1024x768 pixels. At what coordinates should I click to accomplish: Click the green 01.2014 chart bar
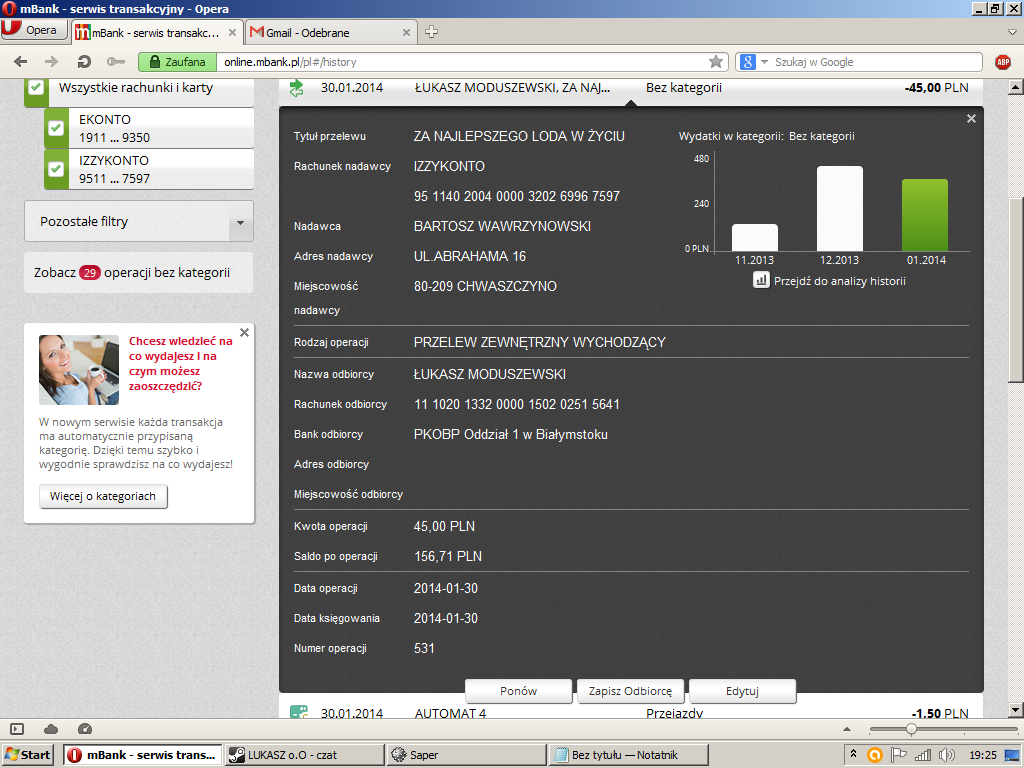pos(925,216)
